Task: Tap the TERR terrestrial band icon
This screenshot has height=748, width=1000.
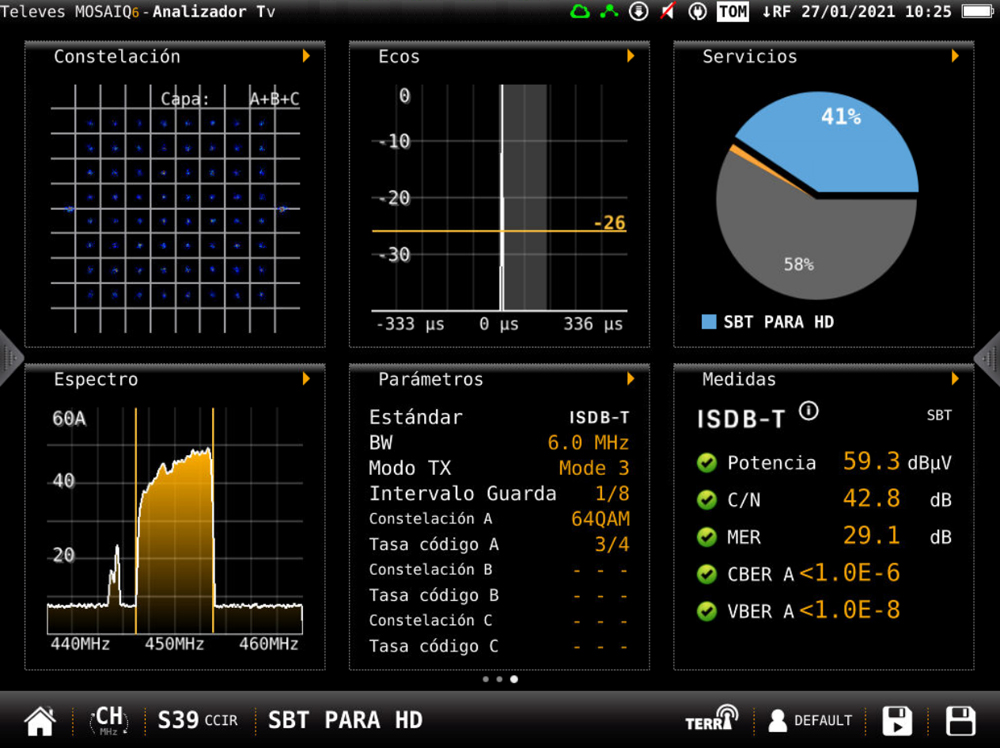Action: [x=712, y=720]
